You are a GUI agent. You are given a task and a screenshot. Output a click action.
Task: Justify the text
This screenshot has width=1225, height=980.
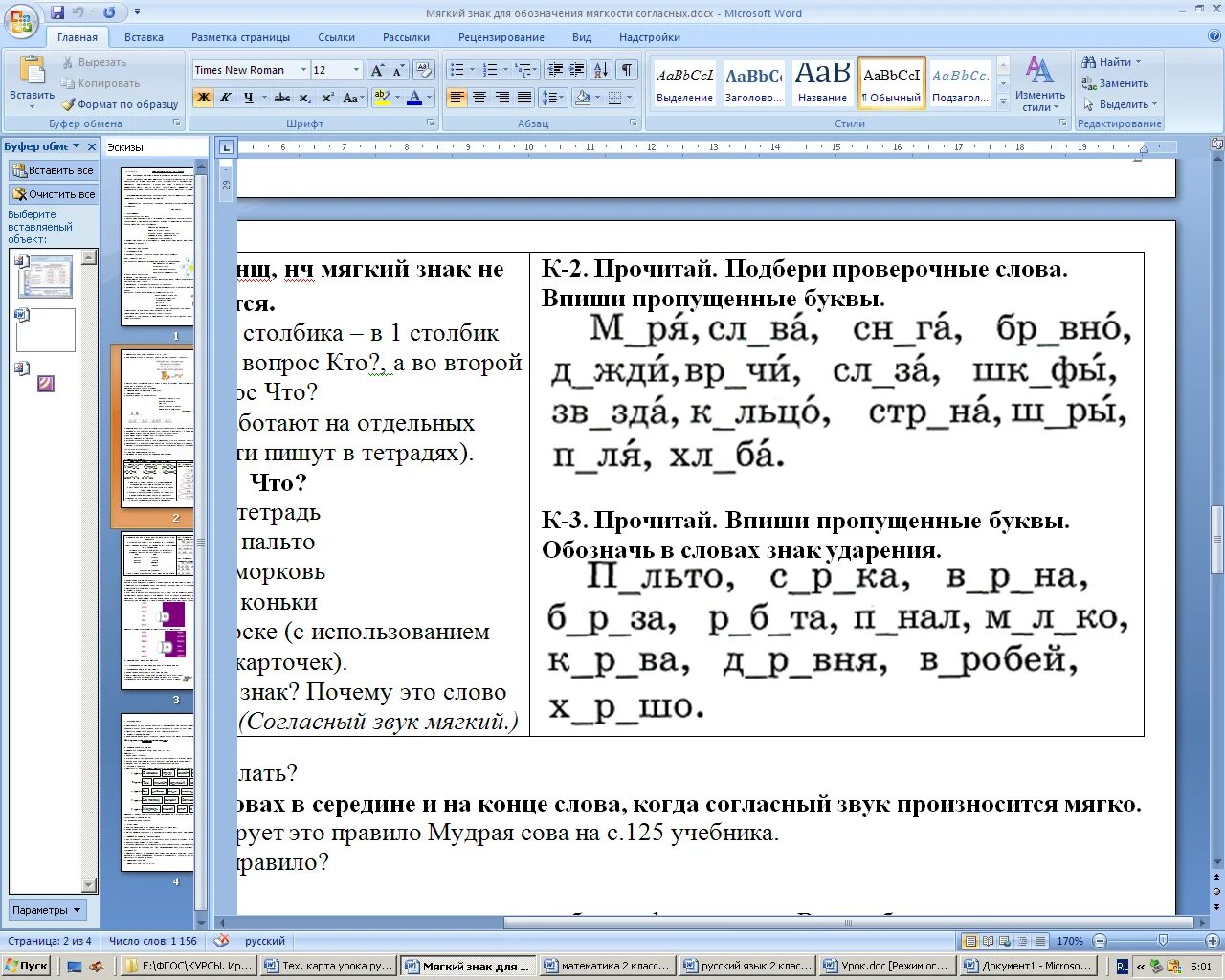[524, 98]
